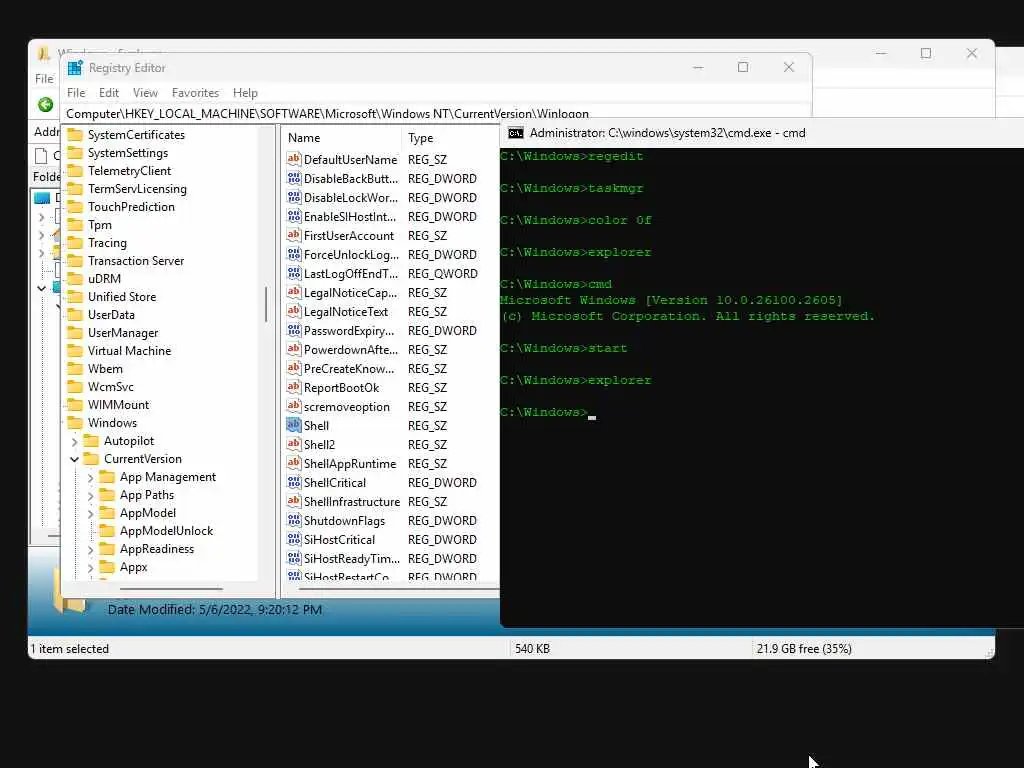Collapse the CurrentVersion key

coord(74,459)
